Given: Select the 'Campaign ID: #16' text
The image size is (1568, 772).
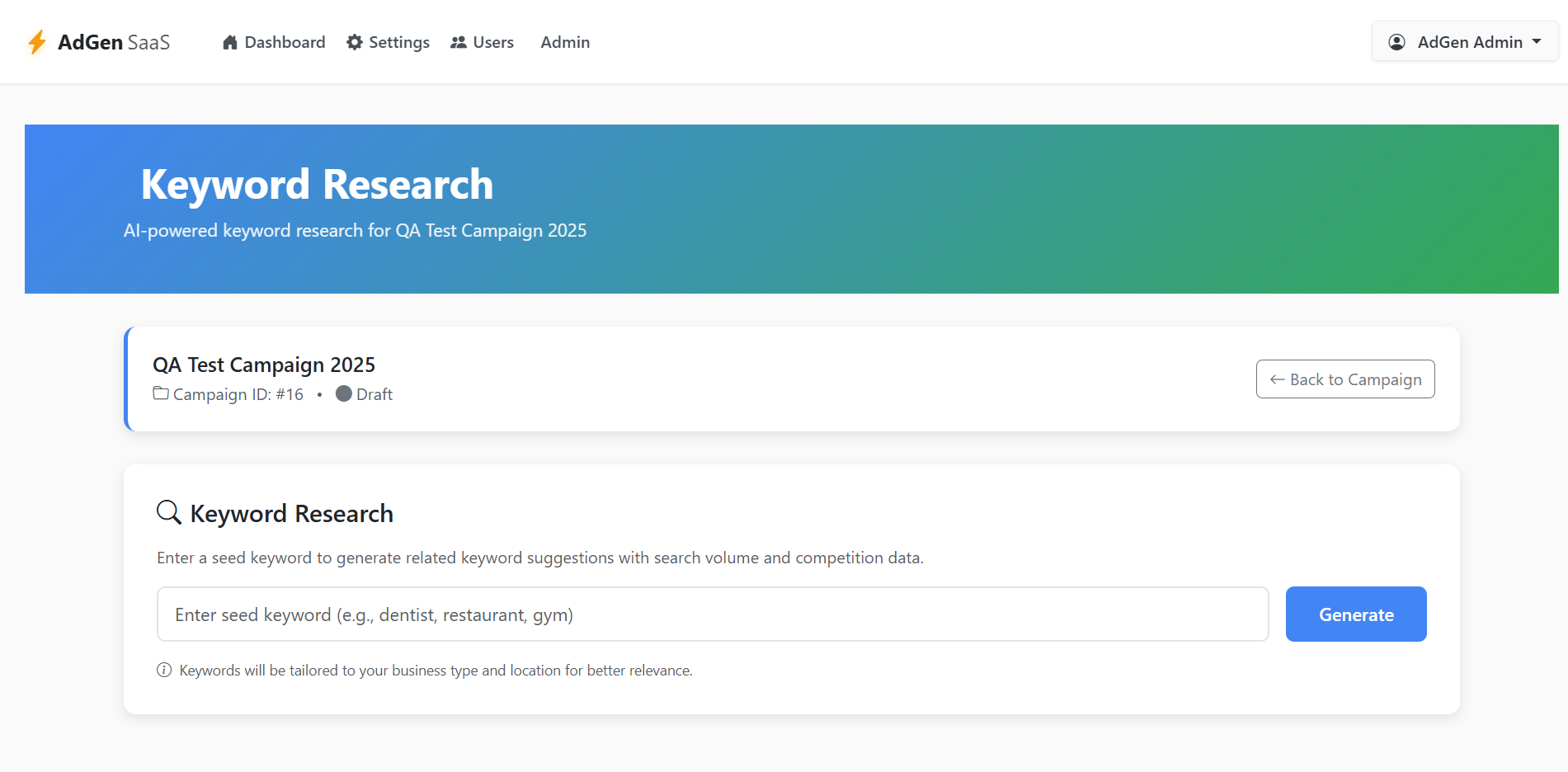Looking at the screenshot, I should coord(238,394).
